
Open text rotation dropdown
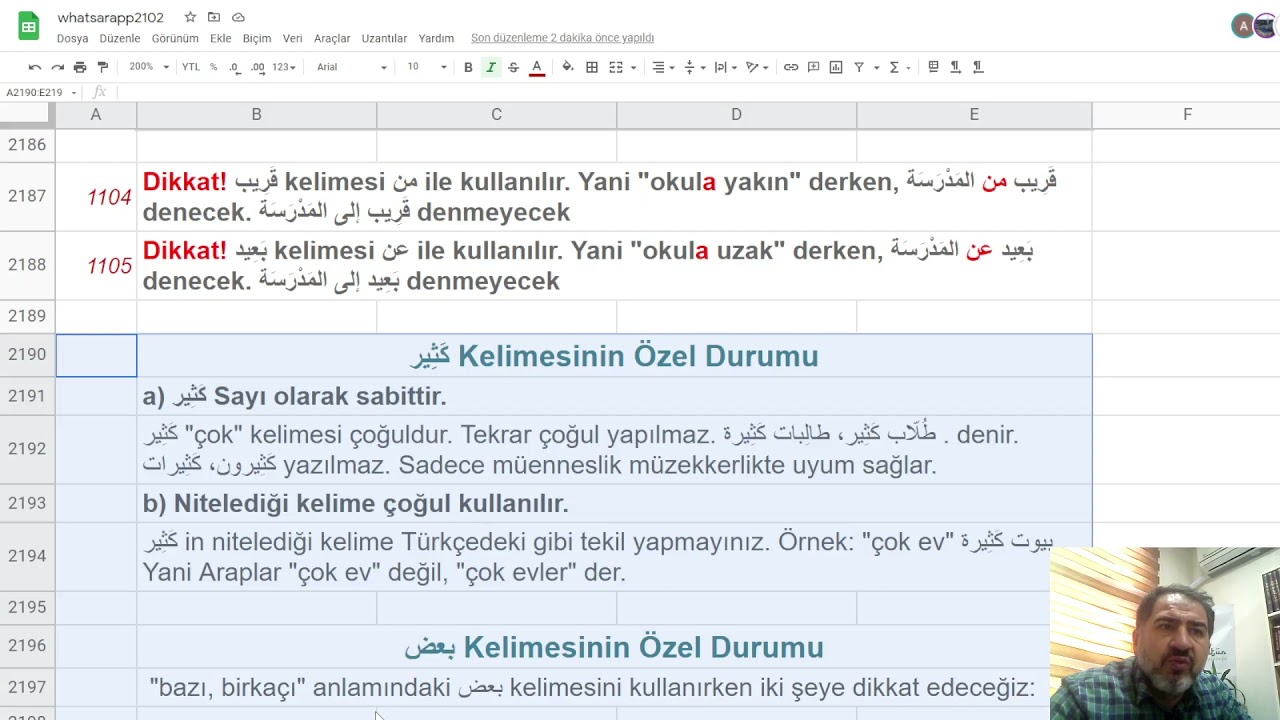tap(757, 67)
